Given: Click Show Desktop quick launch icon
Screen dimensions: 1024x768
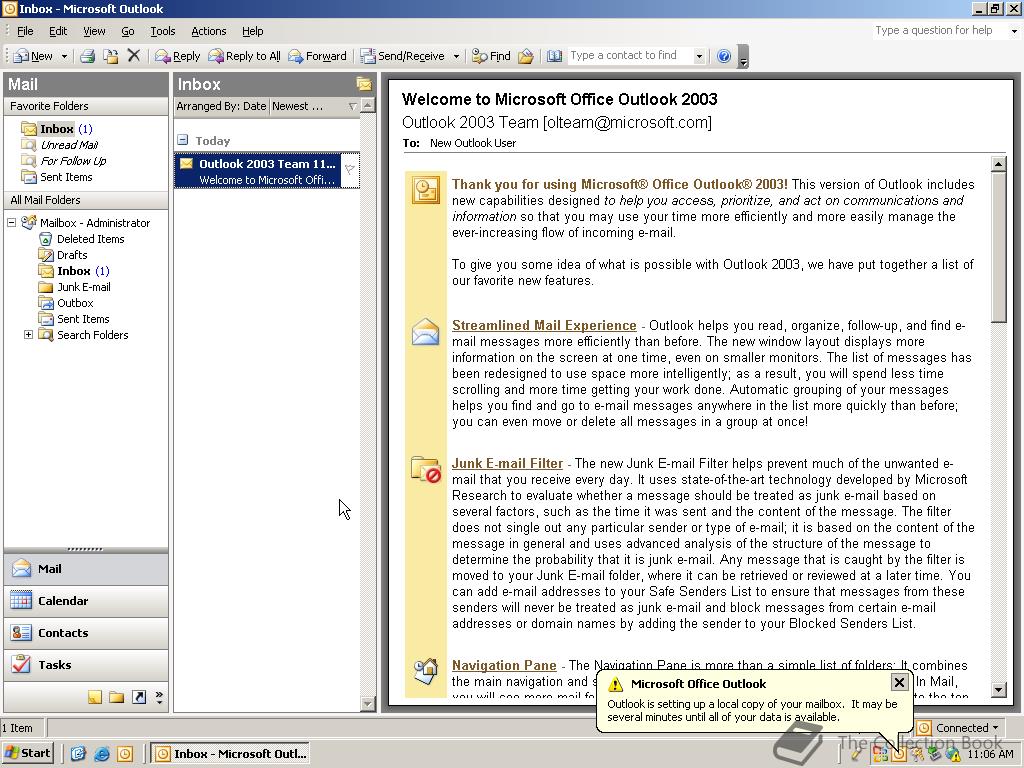Looking at the screenshot, I should (x=78, y=754).
